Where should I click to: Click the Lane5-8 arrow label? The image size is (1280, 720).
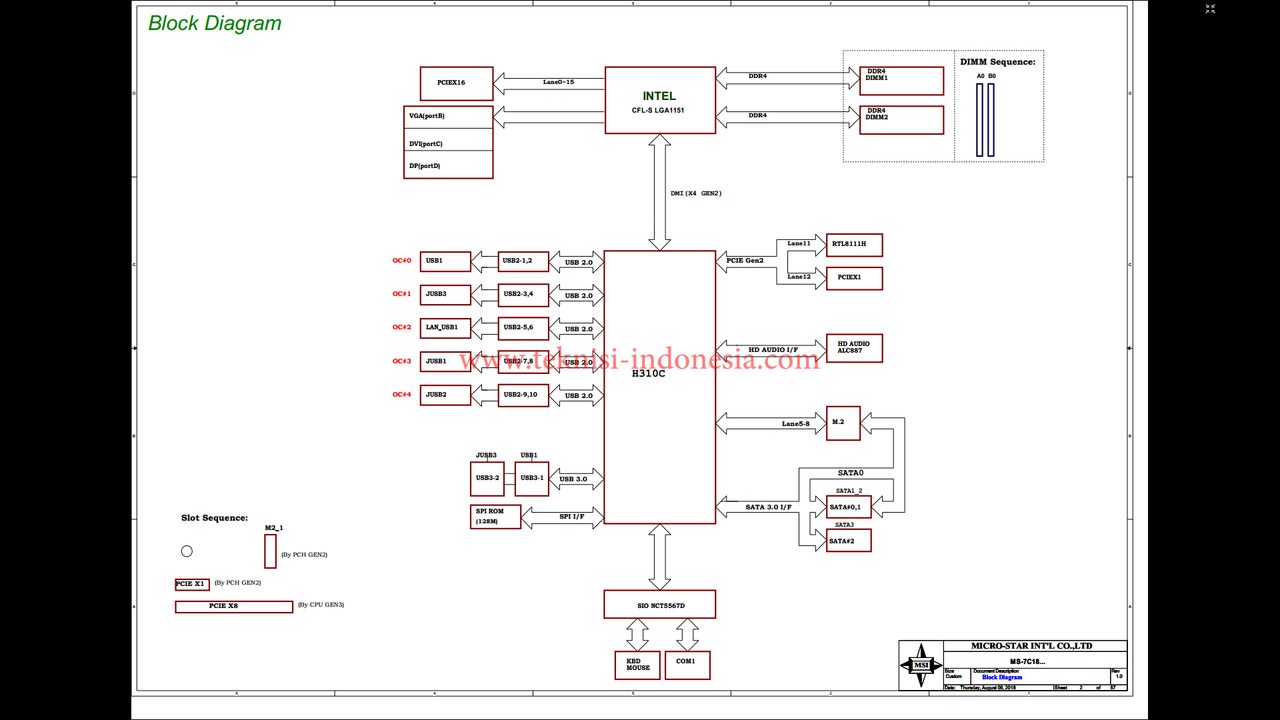(795, 424)
